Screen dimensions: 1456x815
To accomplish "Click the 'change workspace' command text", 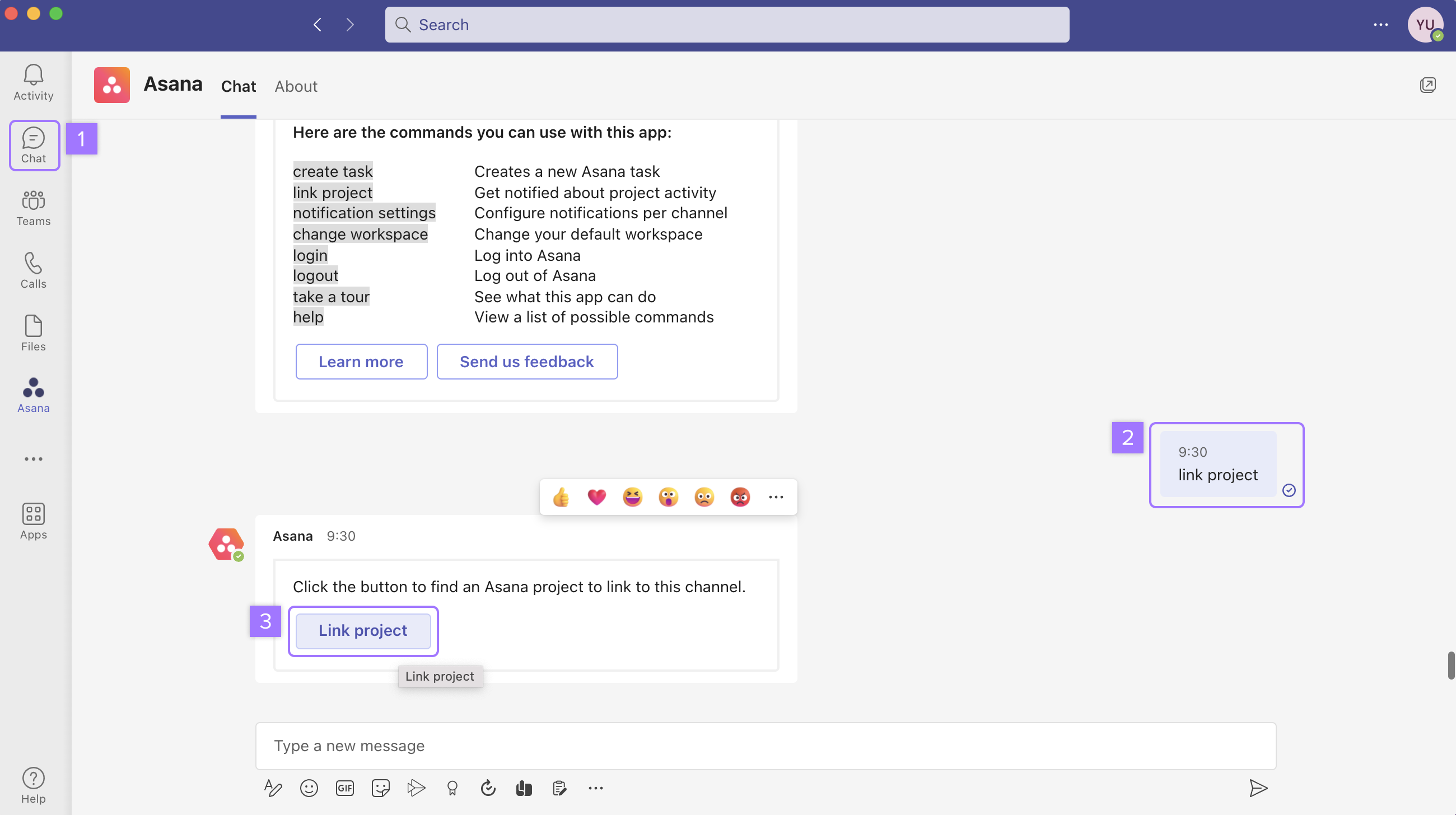I will [360, 234].
